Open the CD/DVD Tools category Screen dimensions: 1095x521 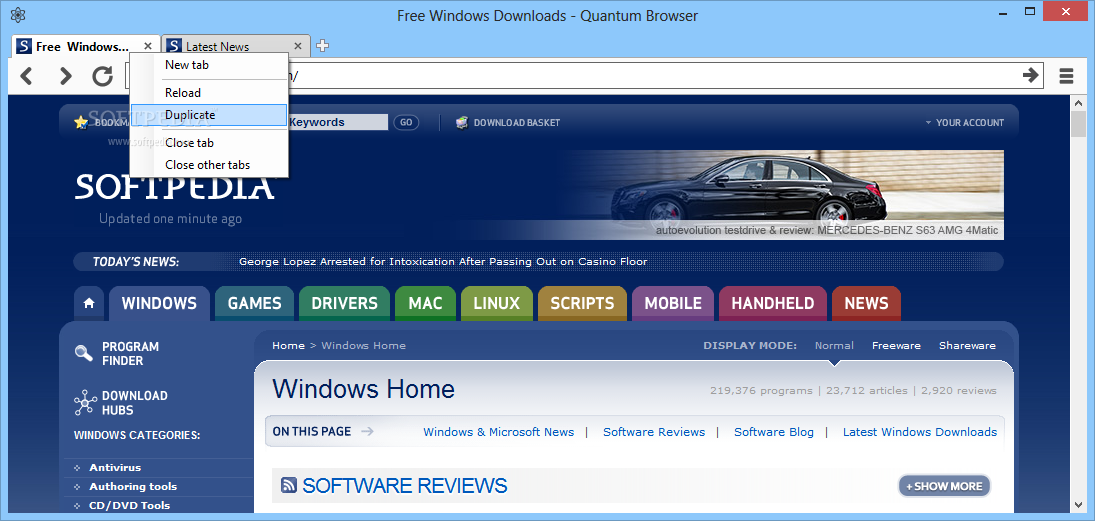click(x=129, y=506)
